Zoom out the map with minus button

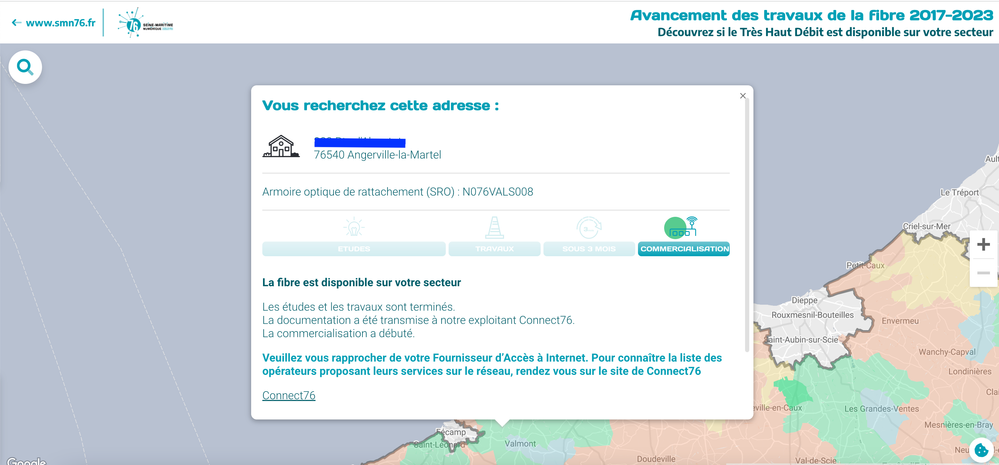(984, 273)
